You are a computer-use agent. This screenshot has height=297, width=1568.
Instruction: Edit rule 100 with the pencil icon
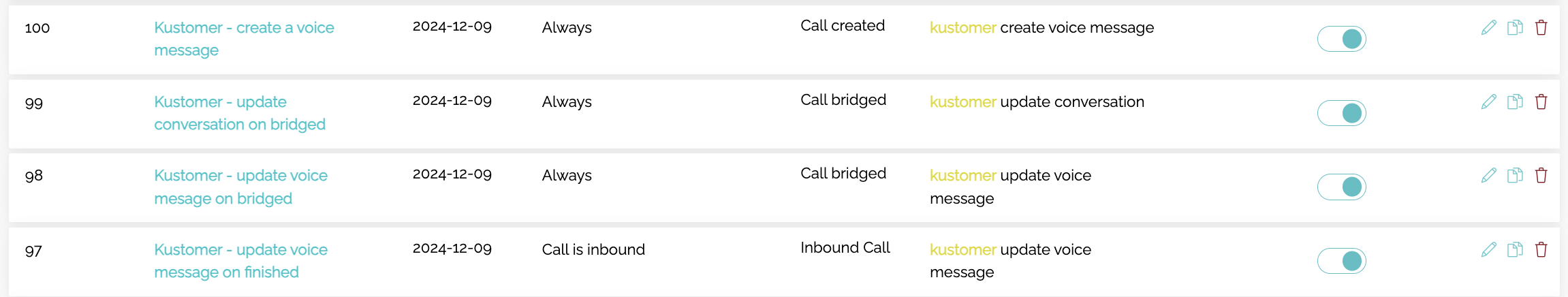click(x=1489, y=27)
